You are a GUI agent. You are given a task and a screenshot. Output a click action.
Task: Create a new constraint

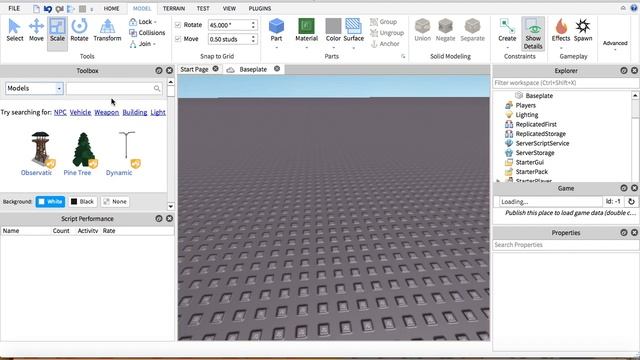click(x=507, y=30)
